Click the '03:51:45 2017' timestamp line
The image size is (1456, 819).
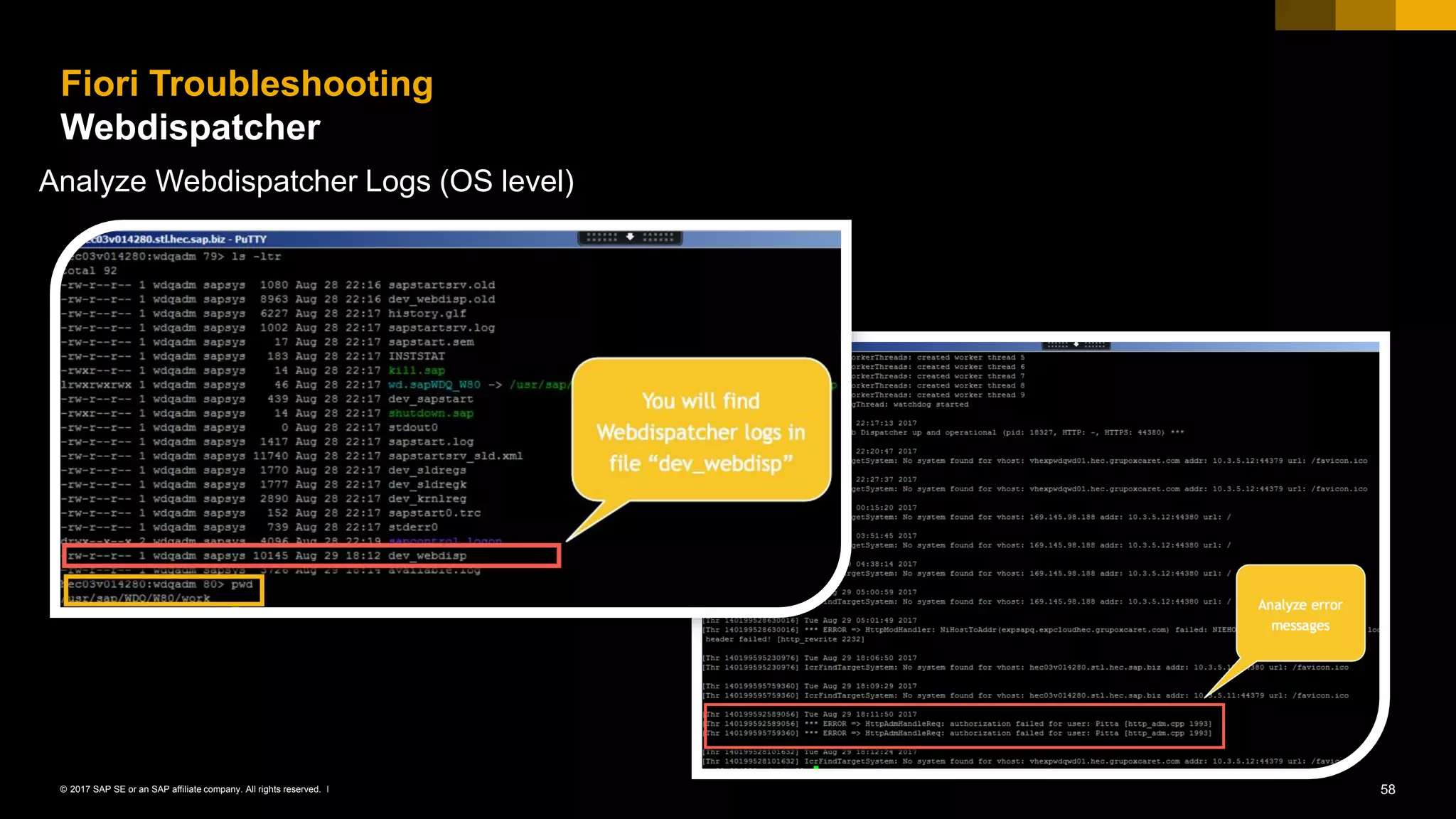(886, 535)
